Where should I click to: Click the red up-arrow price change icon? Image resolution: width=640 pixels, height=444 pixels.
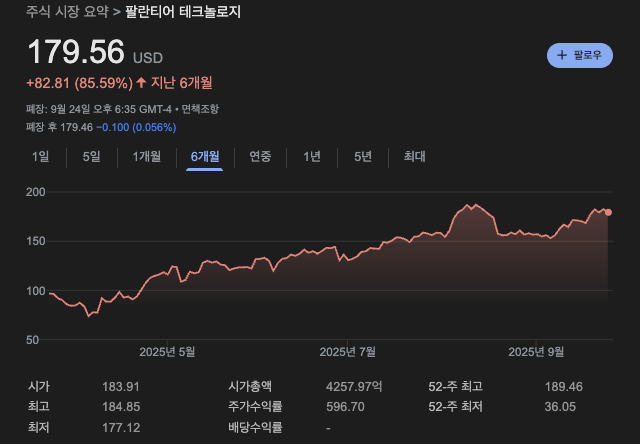pyautogui.click(x=141, y=83)
